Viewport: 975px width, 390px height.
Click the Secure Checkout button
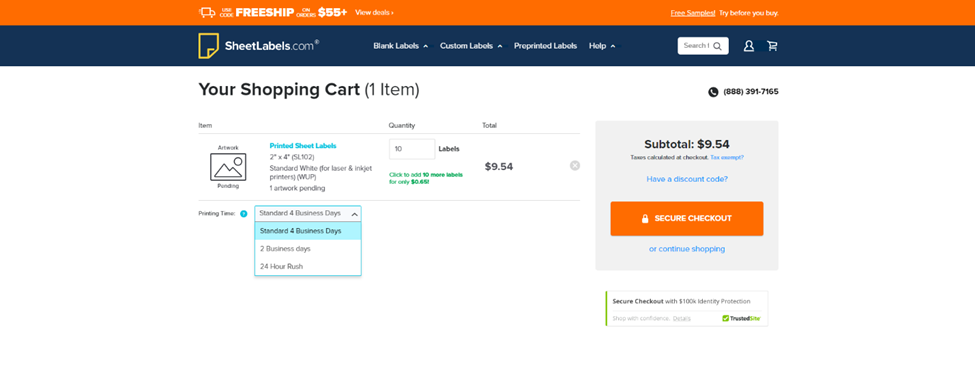(686, 218)
